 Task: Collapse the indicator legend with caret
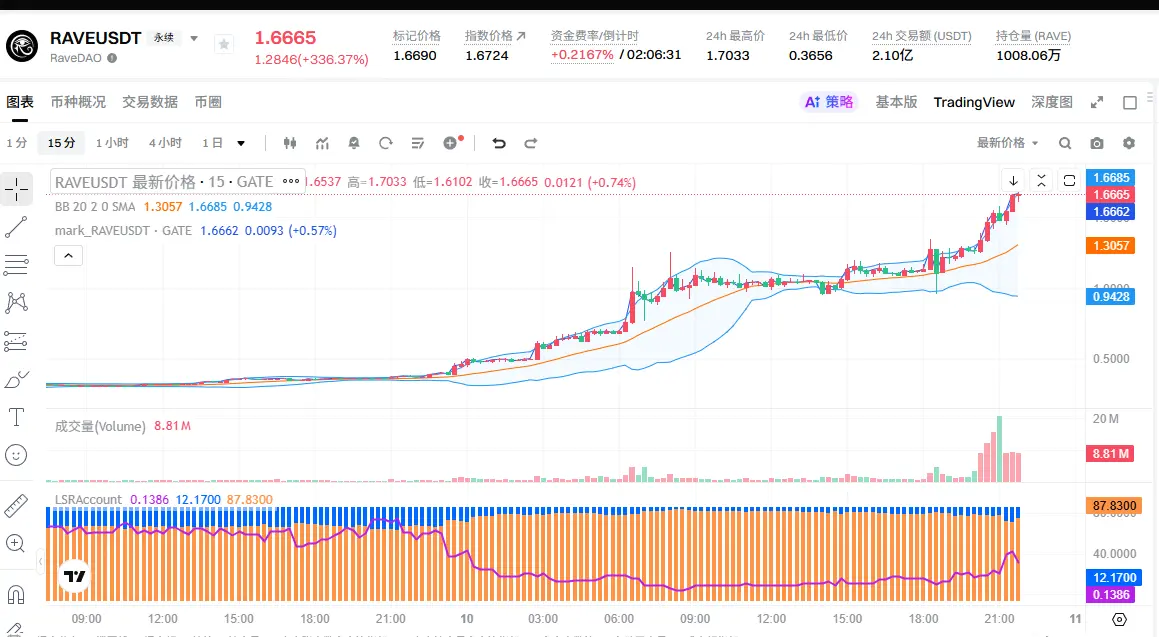point(68,256)
